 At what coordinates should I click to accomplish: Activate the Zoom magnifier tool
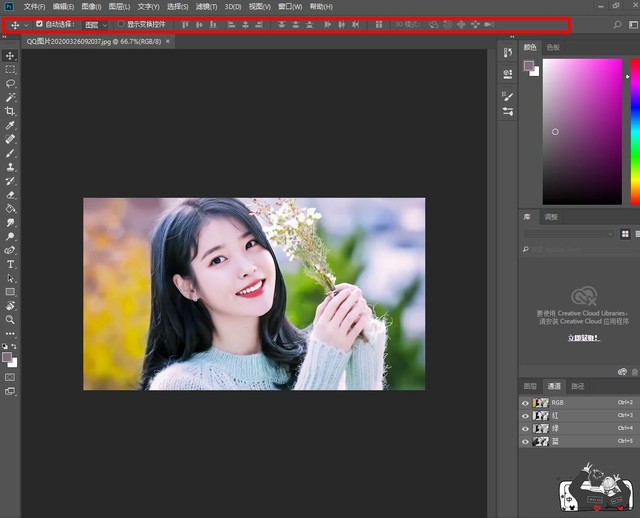[10, 320]
